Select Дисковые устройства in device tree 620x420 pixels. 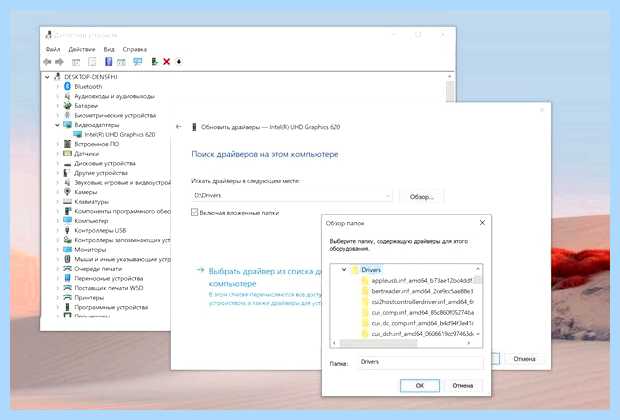click(105, 163)
